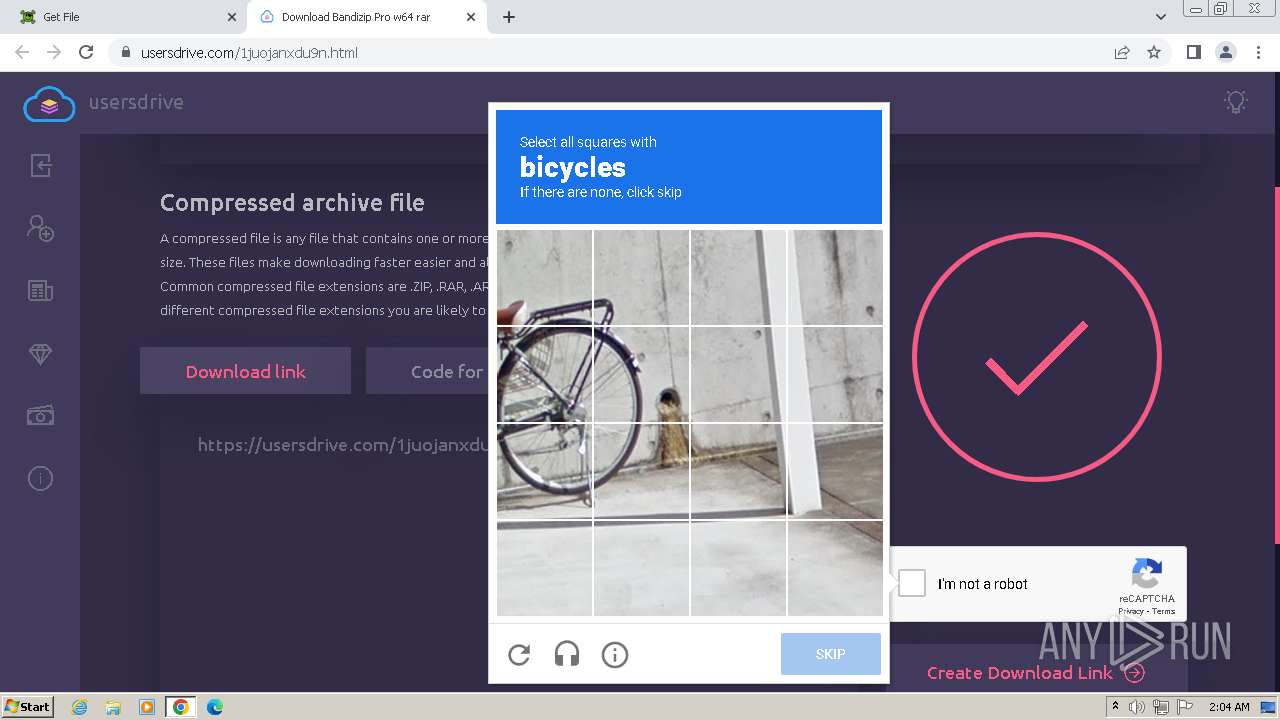Open the login sidebar icon

[x=40, y=165]
